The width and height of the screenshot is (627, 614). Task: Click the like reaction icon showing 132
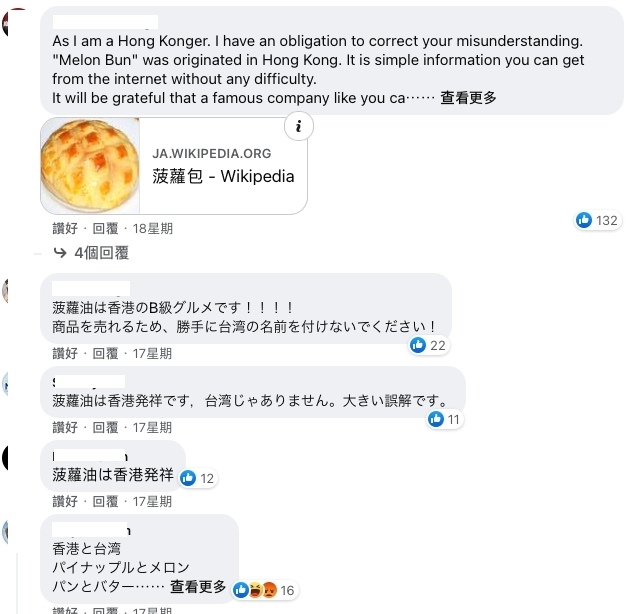click(584, 220)
